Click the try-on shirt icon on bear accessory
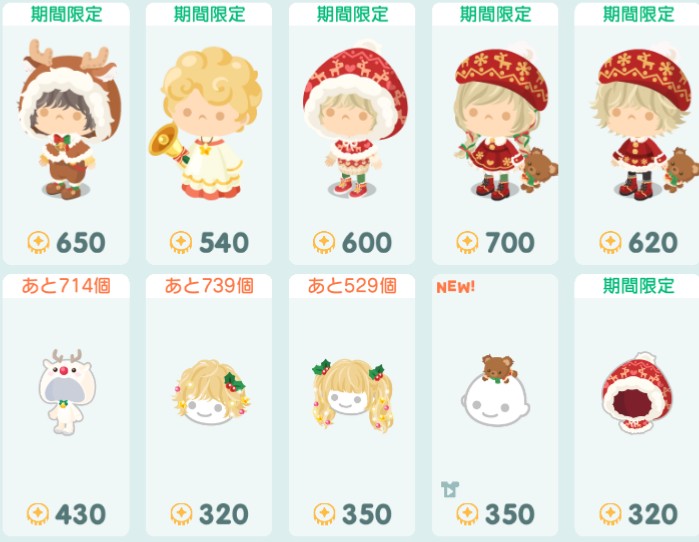The height and width of the screenshot is (542, 699). point(450,489)
